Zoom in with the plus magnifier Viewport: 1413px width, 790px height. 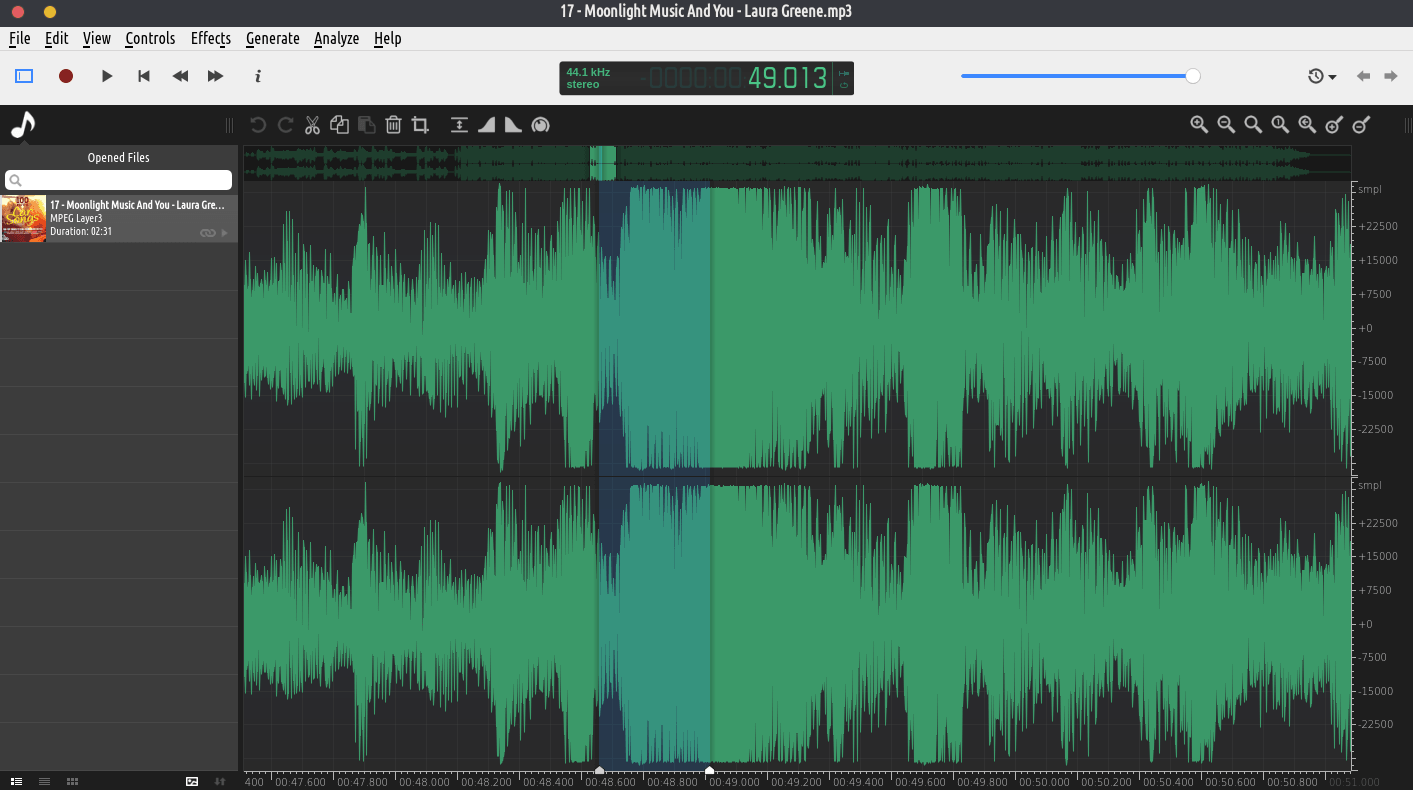coord(1199,124)
